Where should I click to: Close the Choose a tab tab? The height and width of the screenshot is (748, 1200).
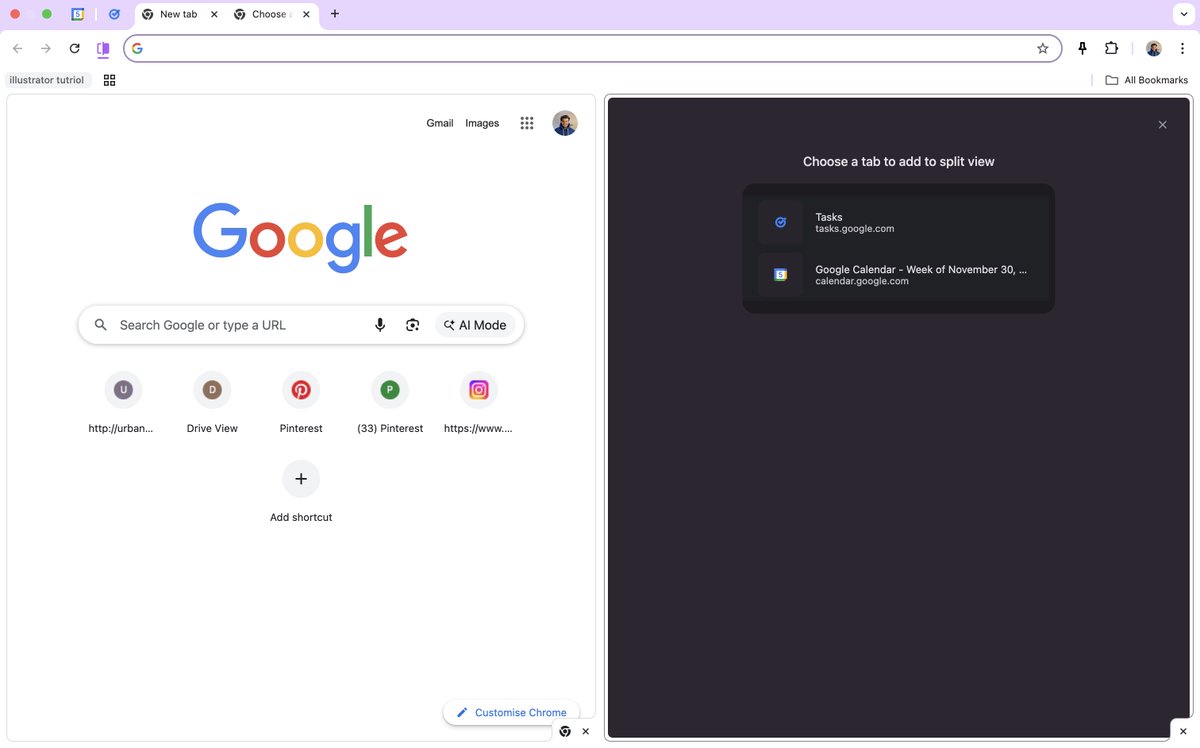306,14
